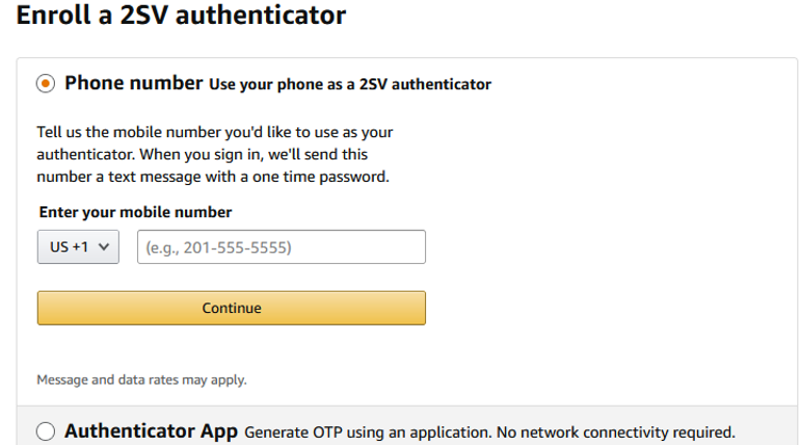The width and height of the screenshot is (800, 445).
Task: Open the US +1 country code dropdown
Action: tap(78, 247)
